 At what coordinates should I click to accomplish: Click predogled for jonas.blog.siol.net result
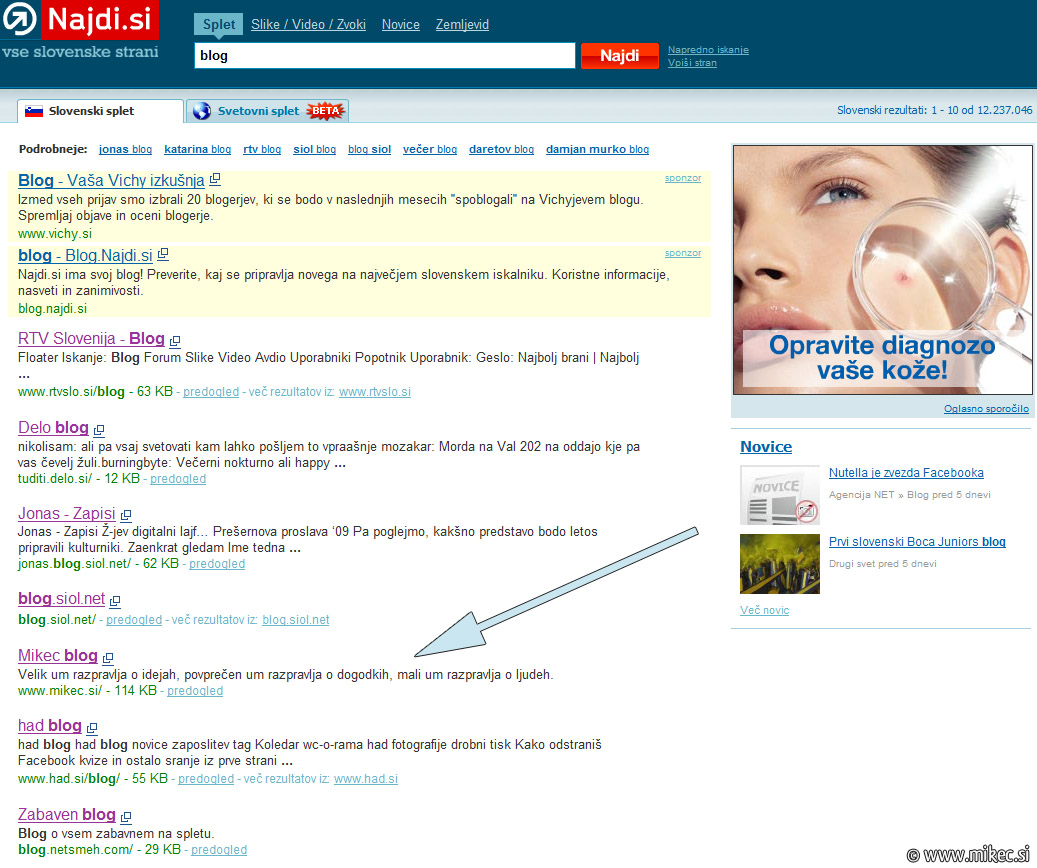[x=217, y=564]
